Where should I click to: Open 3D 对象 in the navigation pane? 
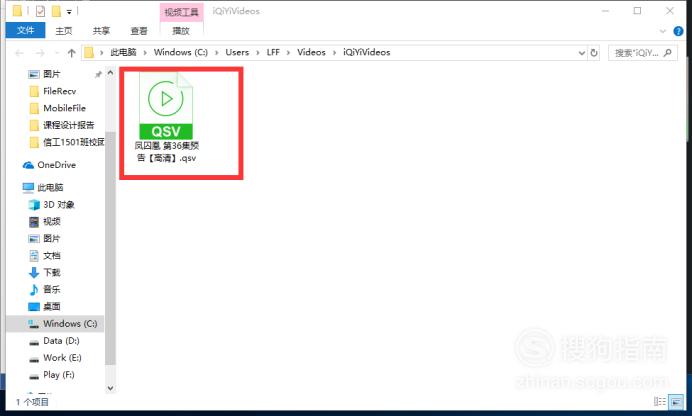(x=59, y=205)
